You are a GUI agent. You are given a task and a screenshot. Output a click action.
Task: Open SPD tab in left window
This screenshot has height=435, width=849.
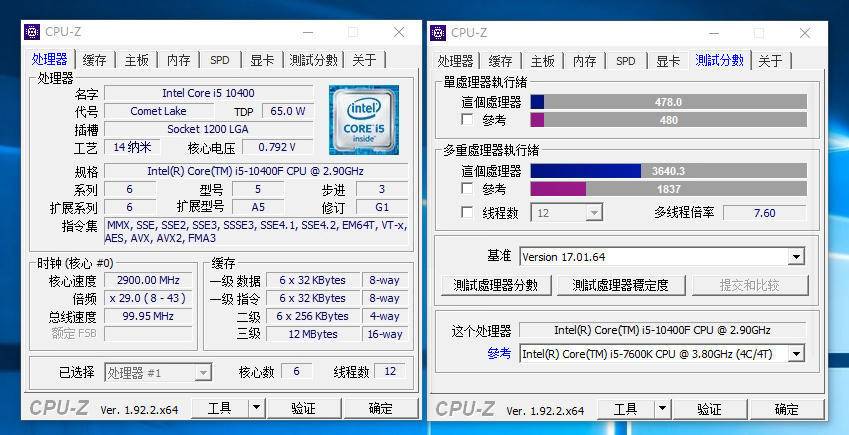click(x=220, y=60)
